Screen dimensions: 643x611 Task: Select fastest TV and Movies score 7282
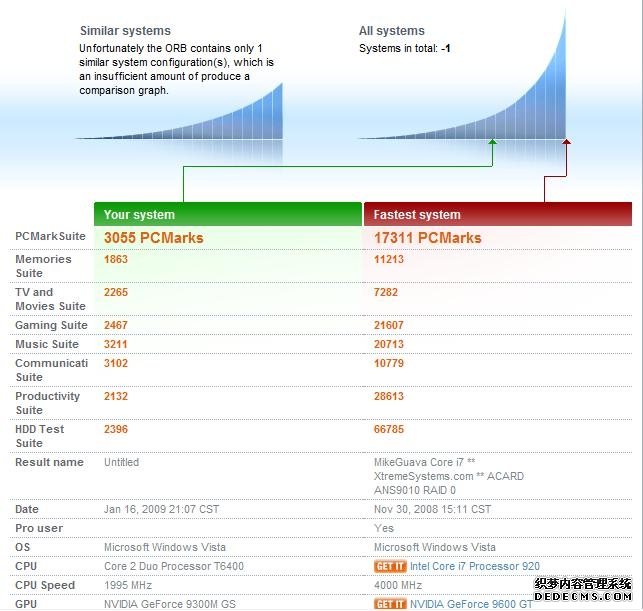385,292
